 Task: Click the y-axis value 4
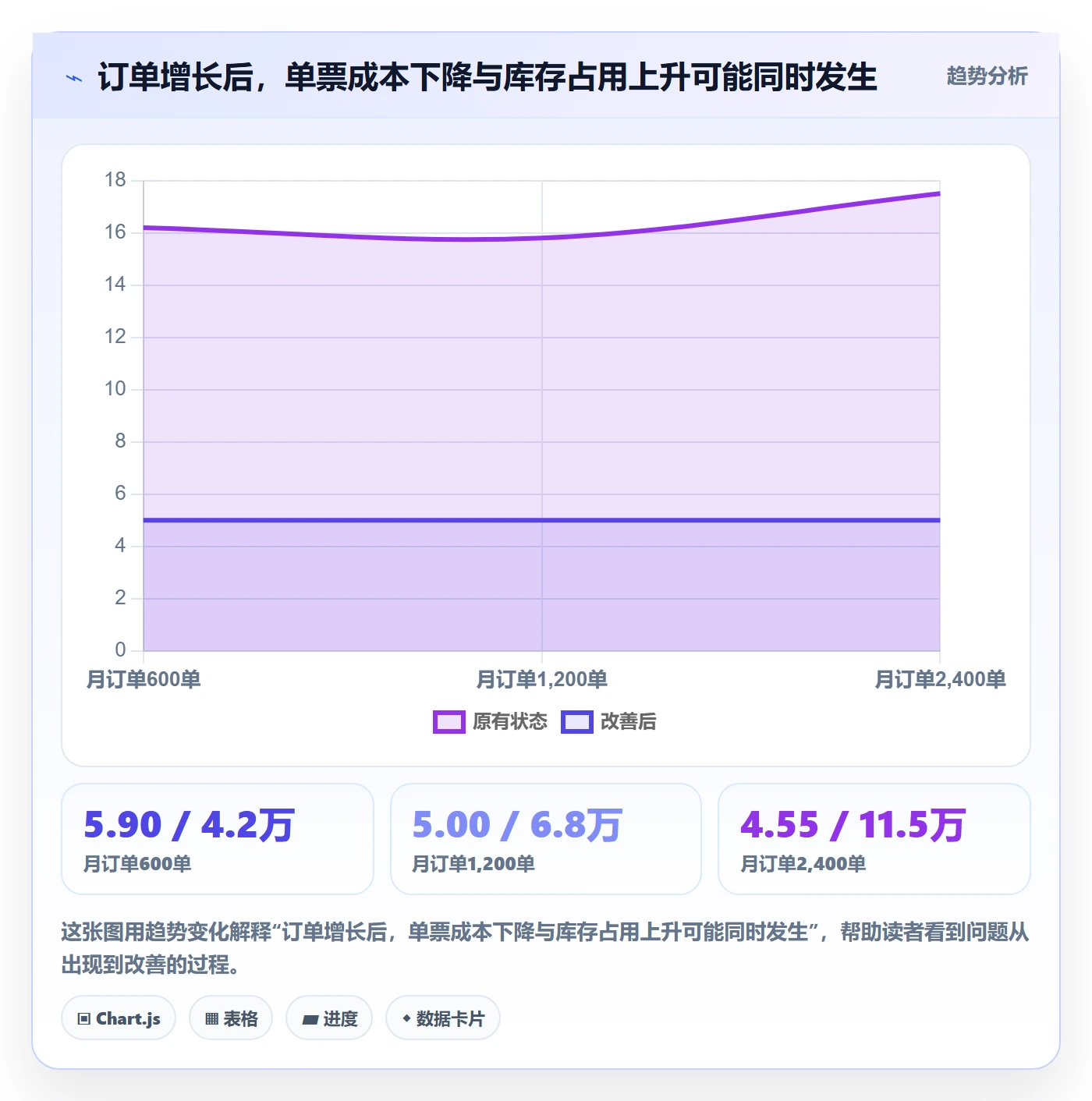[120, 545]
